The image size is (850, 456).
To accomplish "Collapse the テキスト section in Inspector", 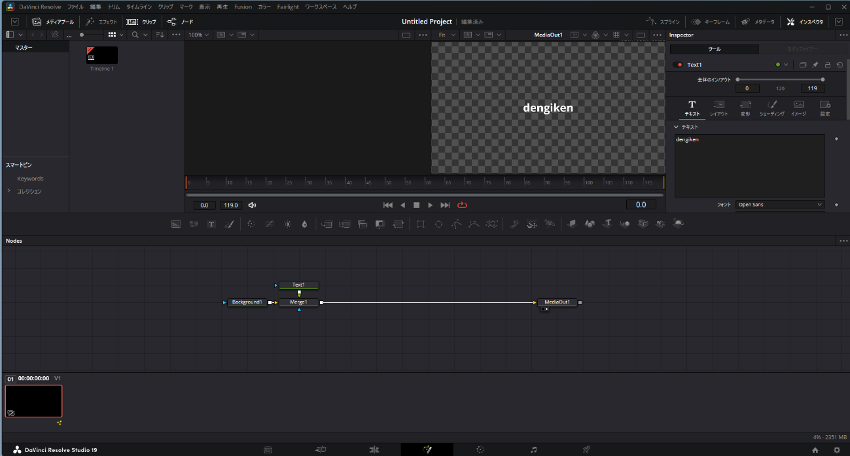I will pyautogui.click(x=676, y=127).
